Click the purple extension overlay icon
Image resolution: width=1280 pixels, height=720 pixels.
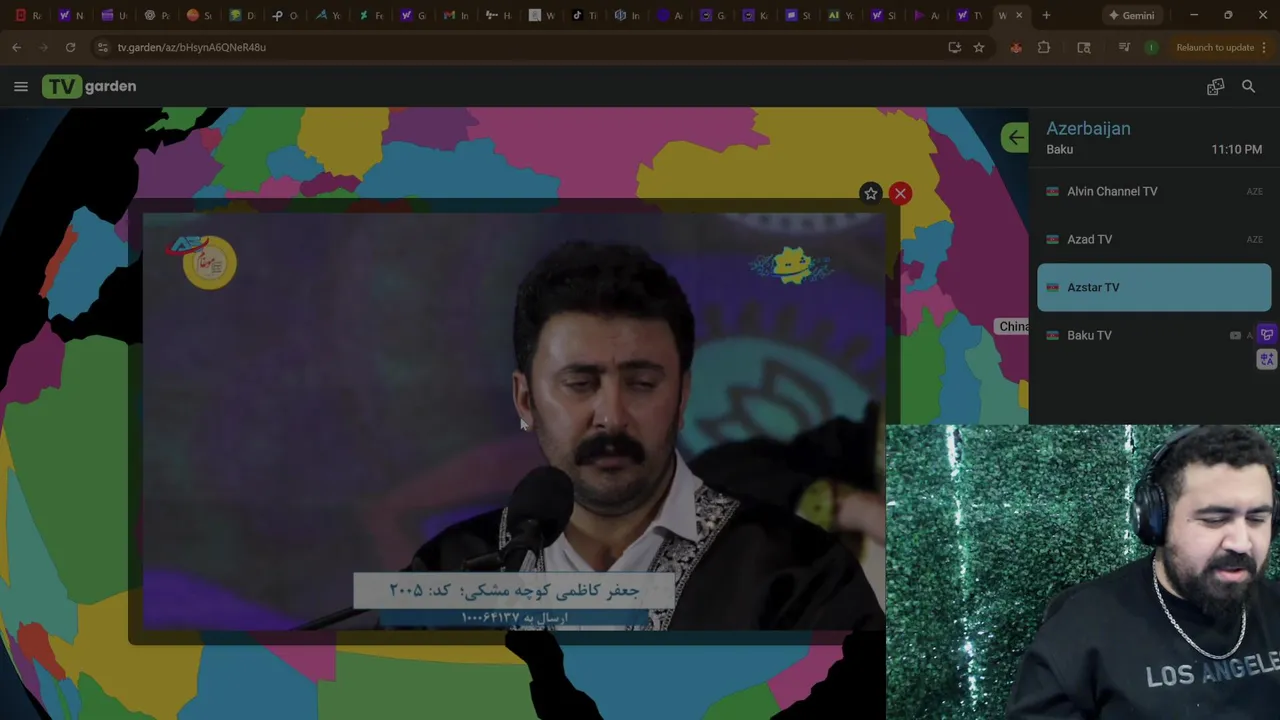[1267, 335]
